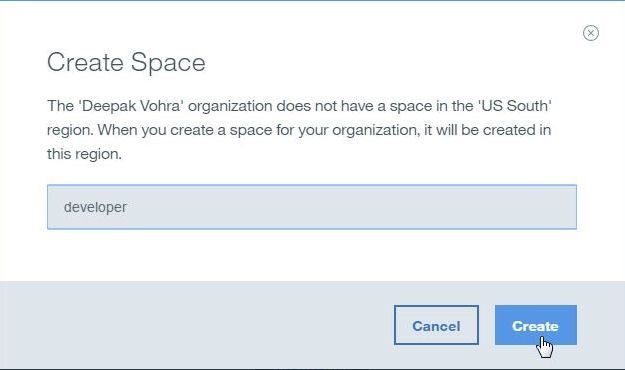Focus the space name input field
The height and width of the screenshot is (370, 625).
312,207
